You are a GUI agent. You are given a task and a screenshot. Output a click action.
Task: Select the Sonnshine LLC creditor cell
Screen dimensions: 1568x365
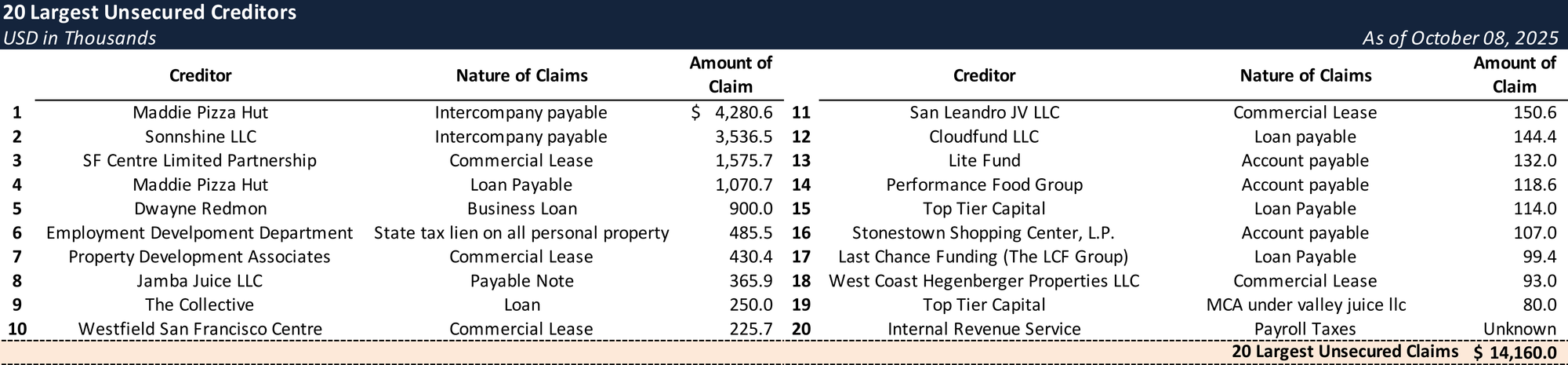click(x=200, y=137)
